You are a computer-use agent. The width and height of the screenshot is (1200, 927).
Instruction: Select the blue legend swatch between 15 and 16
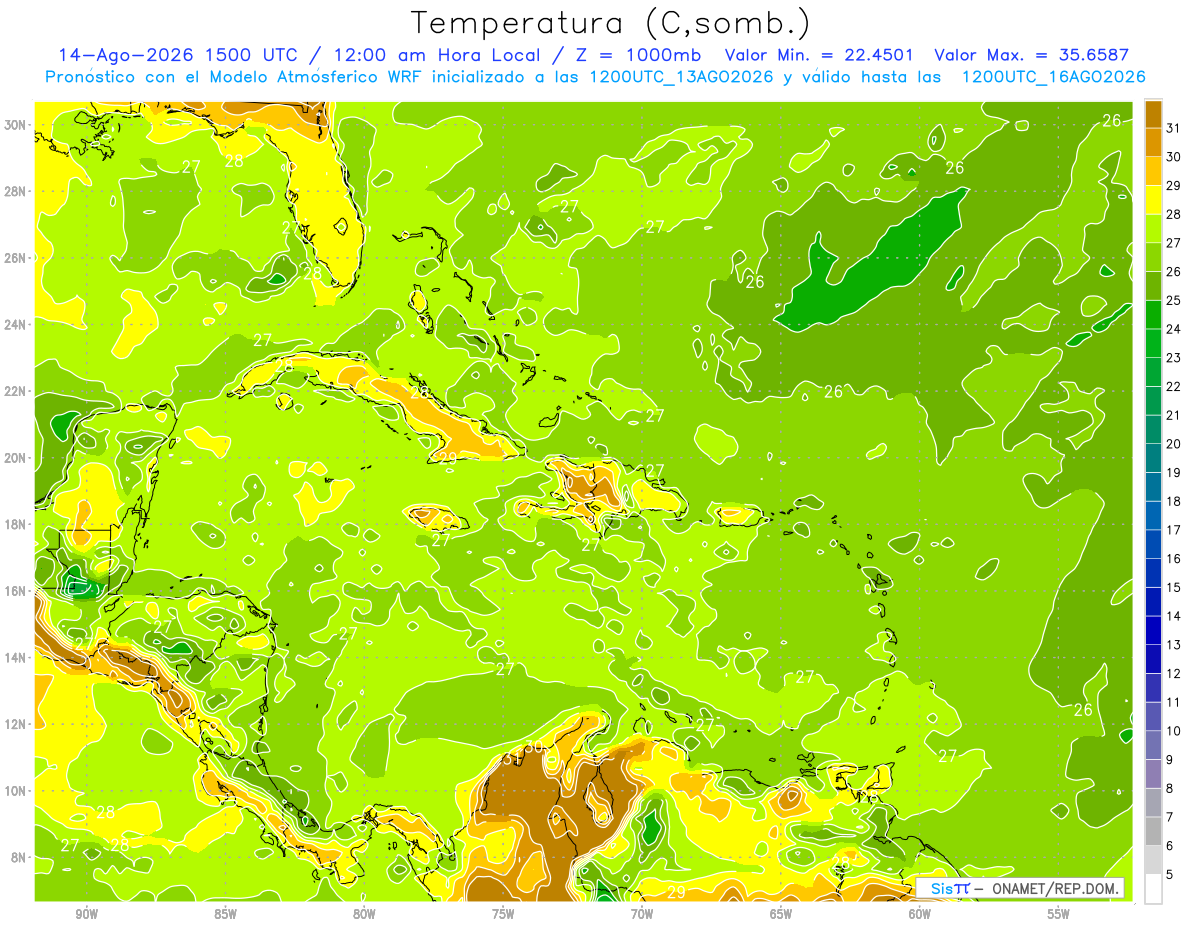coord(1153,573)
